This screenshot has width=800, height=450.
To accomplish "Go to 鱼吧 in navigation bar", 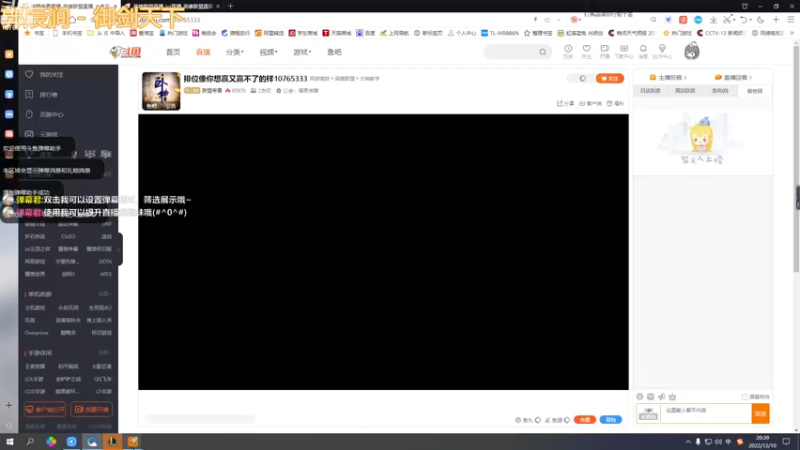I will [x=334, y=52].
